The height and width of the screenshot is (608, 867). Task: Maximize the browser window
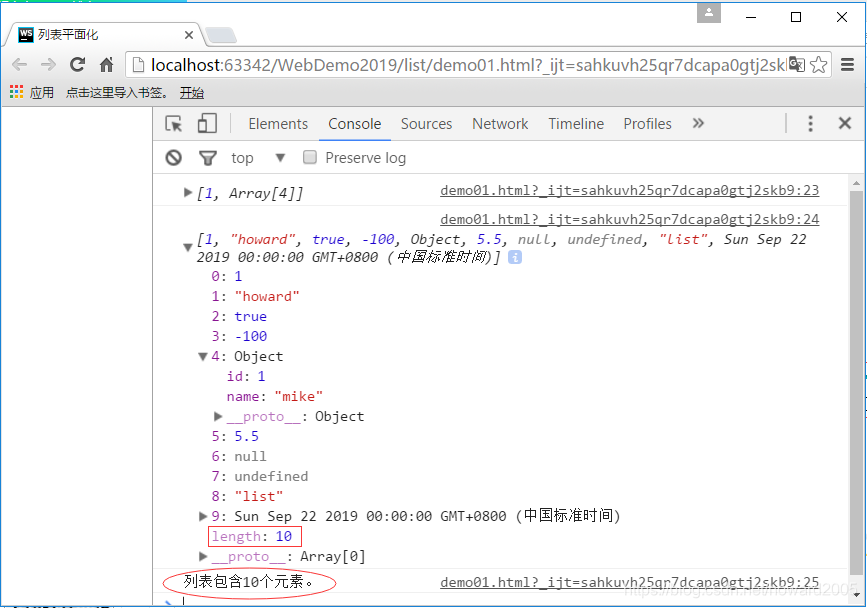tap(796, 17)
